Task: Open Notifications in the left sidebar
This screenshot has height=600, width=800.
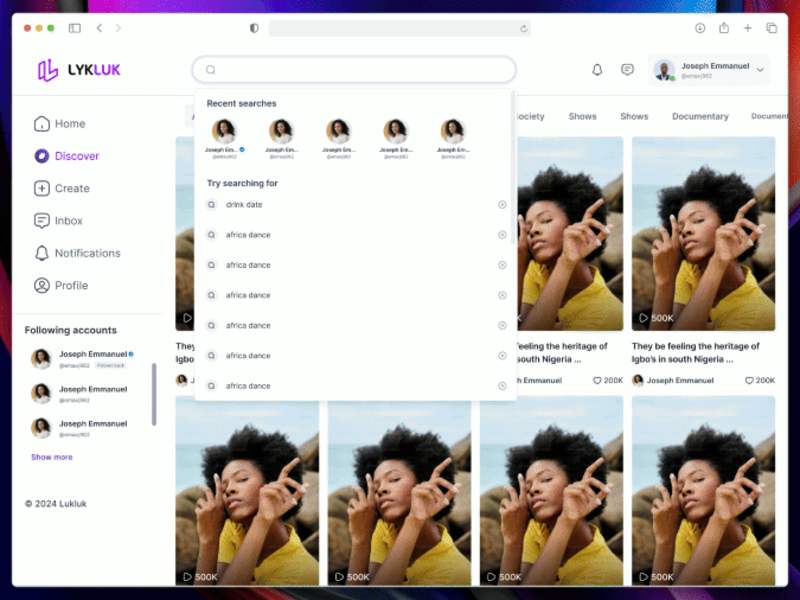Action: pos(77,253)
